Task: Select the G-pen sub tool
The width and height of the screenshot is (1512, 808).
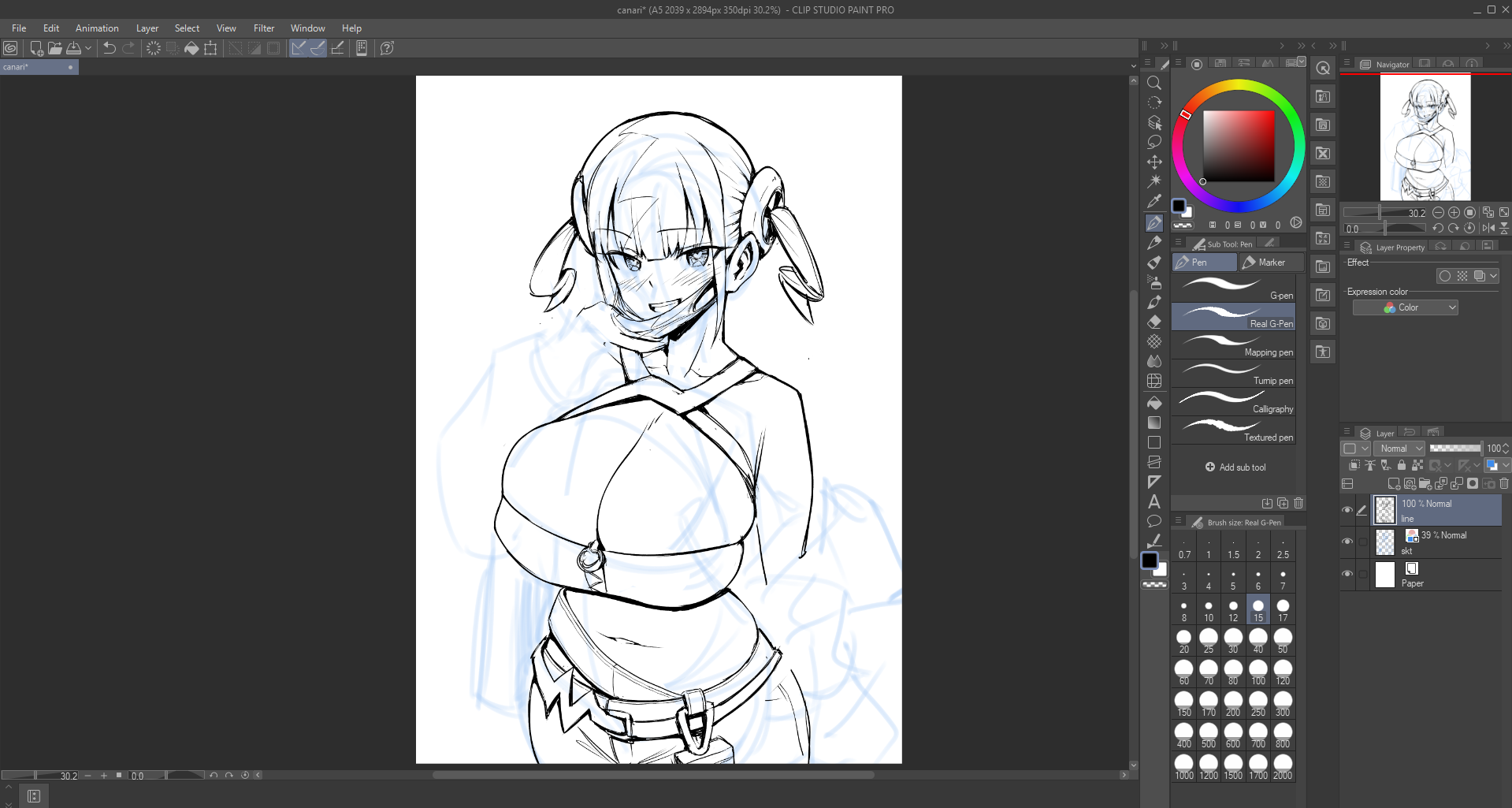Action: click(x=1233, y=288)
